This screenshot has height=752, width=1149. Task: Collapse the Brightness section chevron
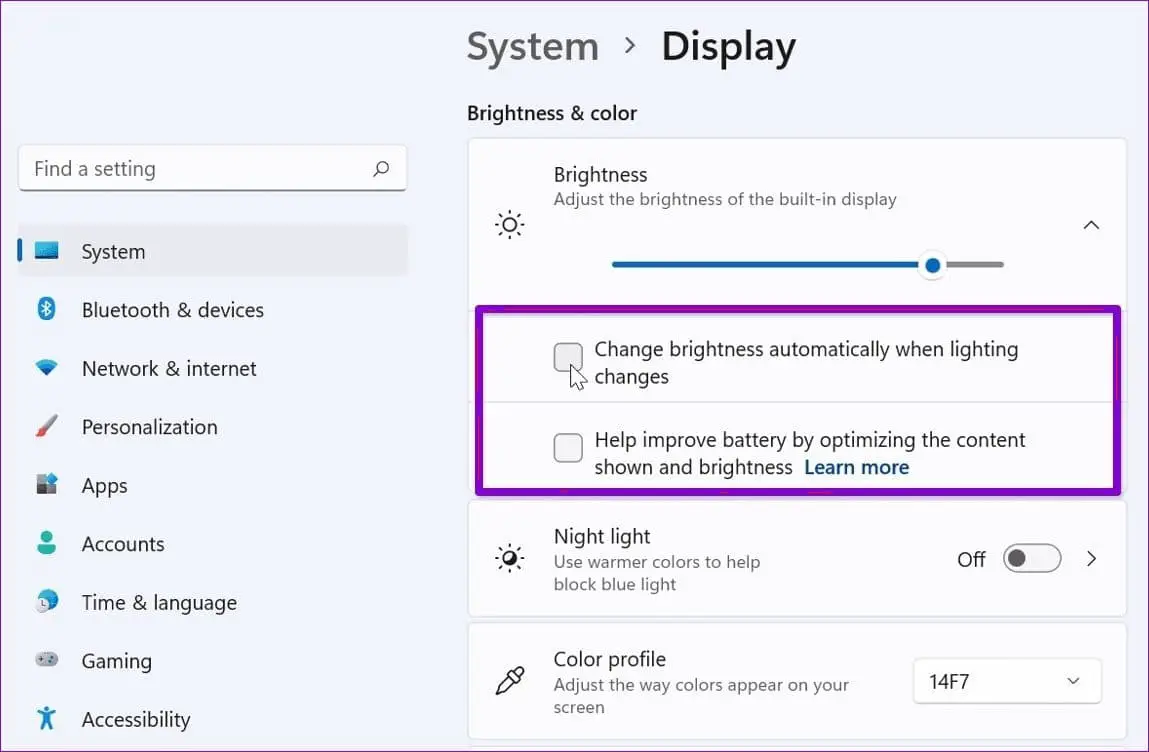(1091, 225)
